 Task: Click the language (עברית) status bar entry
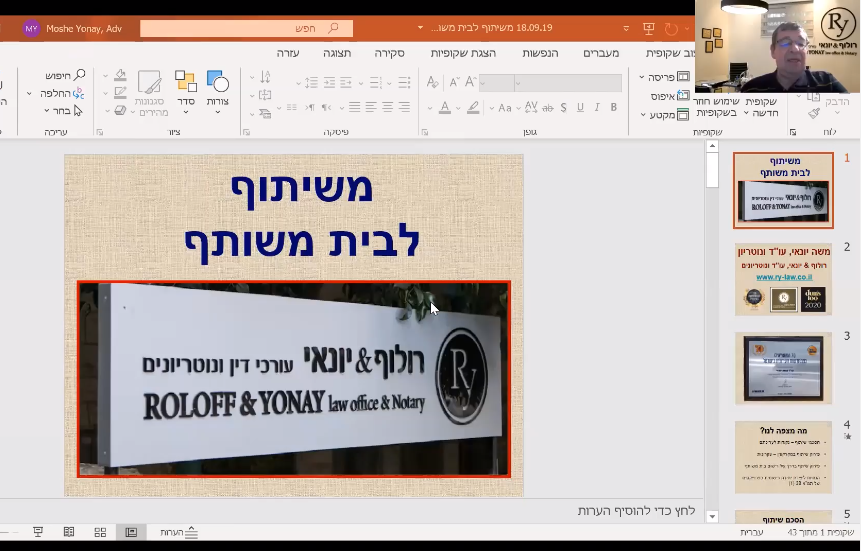(752, 532)
